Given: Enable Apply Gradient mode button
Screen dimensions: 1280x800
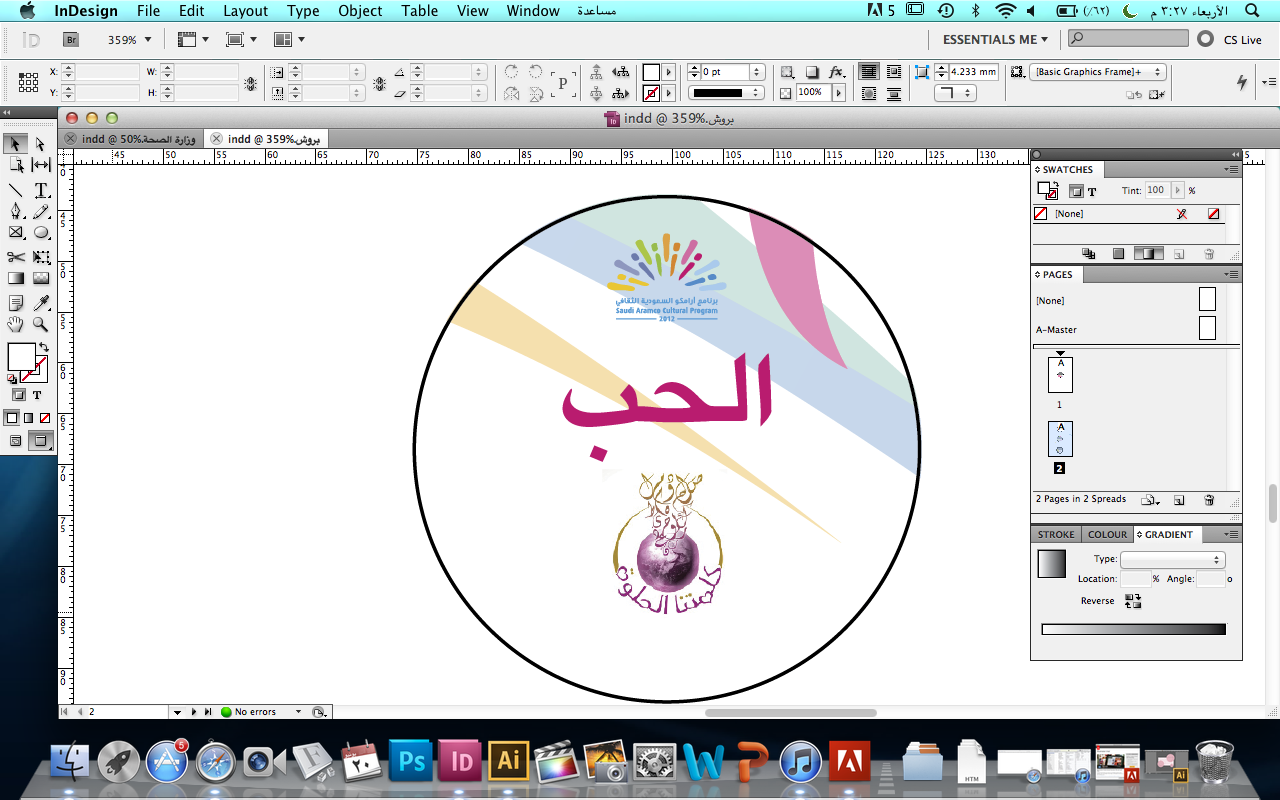Looking at the screenshot, I should point(28,418).
